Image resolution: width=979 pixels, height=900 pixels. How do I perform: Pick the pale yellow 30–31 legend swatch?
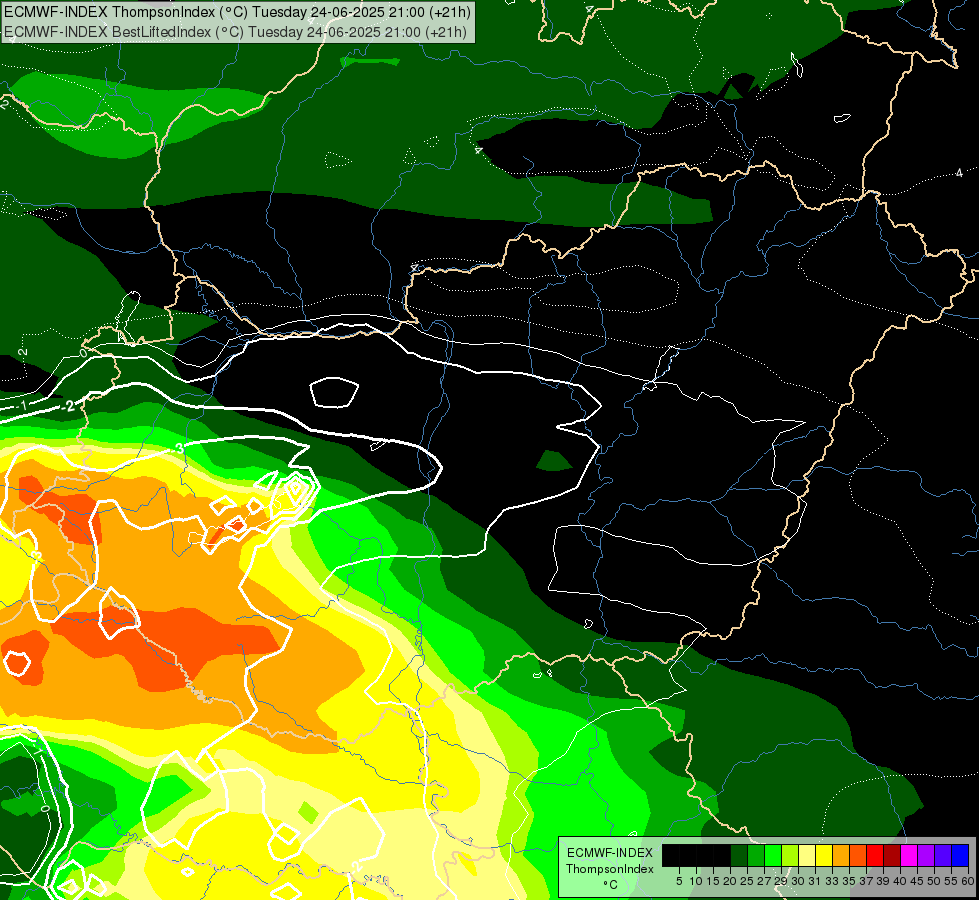[807, 855]
